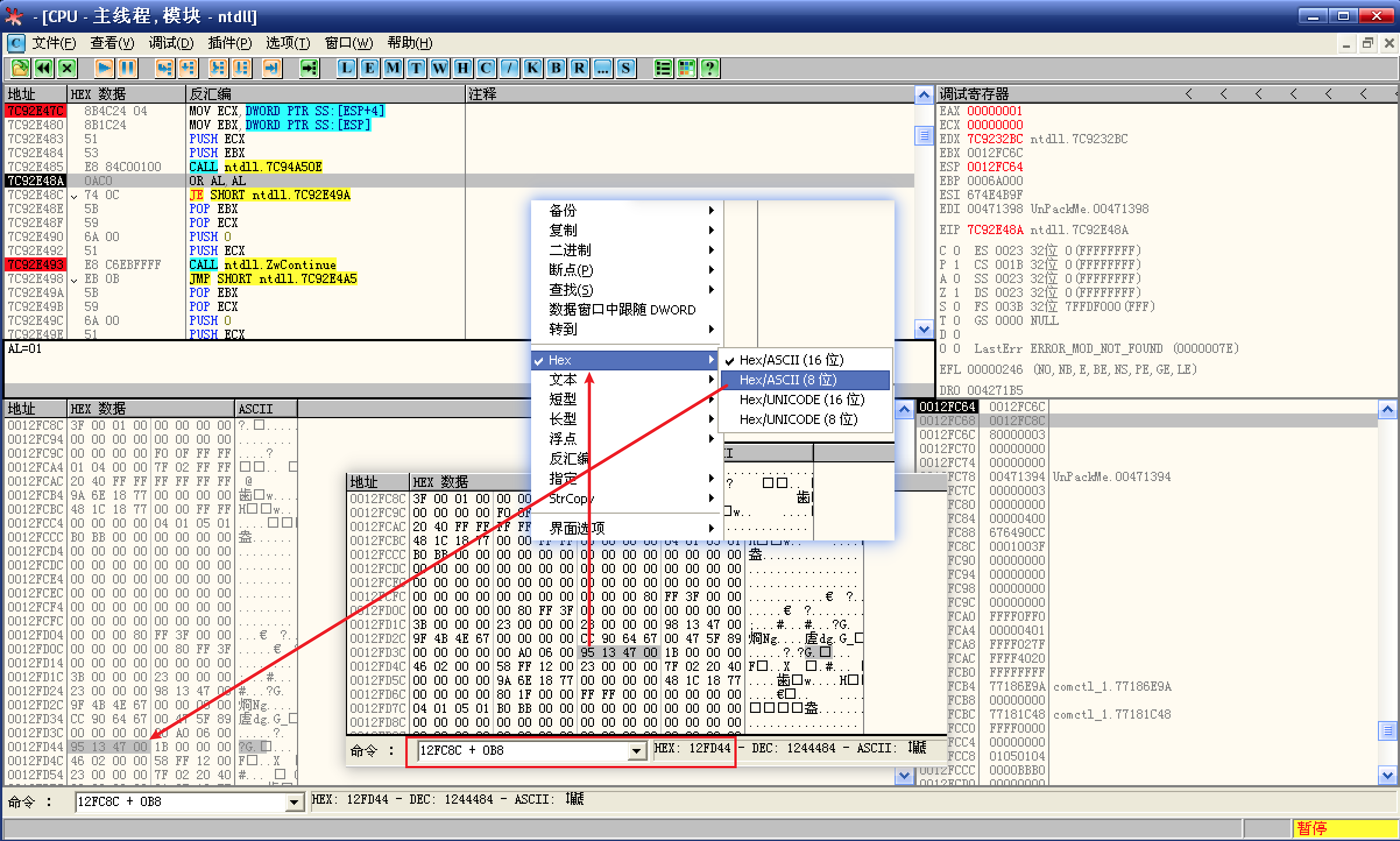
Task: Click 数据窗口中跟随 DWORD menu entry
Action: pos(621,310)
